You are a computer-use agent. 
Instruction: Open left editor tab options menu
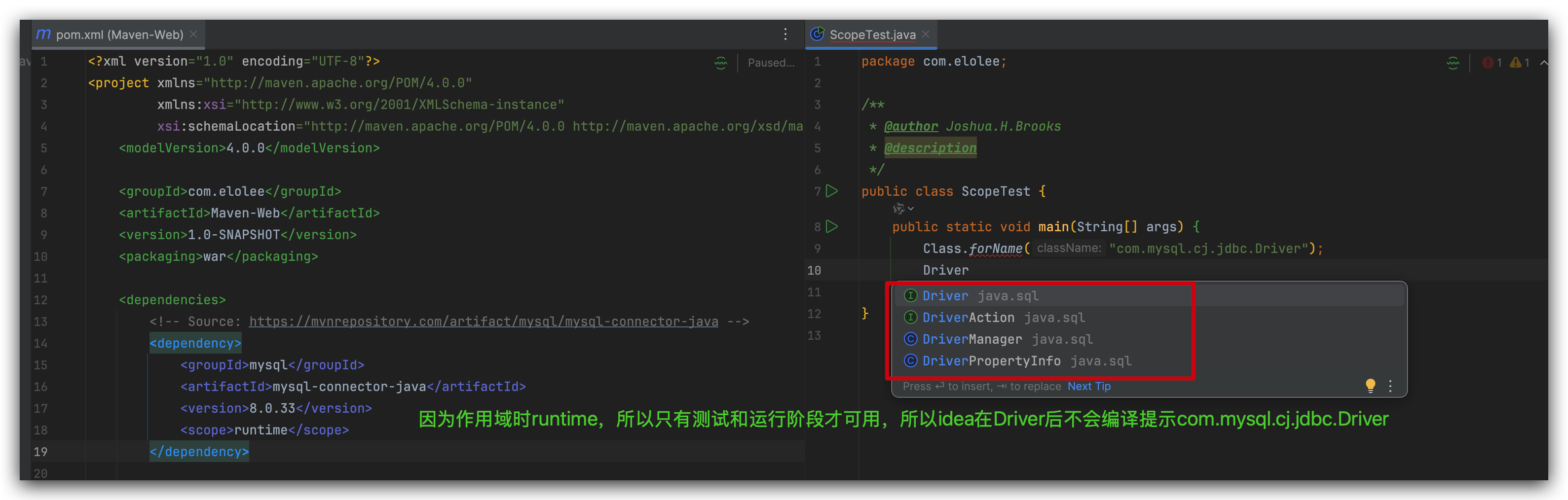pyautogui.click(x=785, y=34)
